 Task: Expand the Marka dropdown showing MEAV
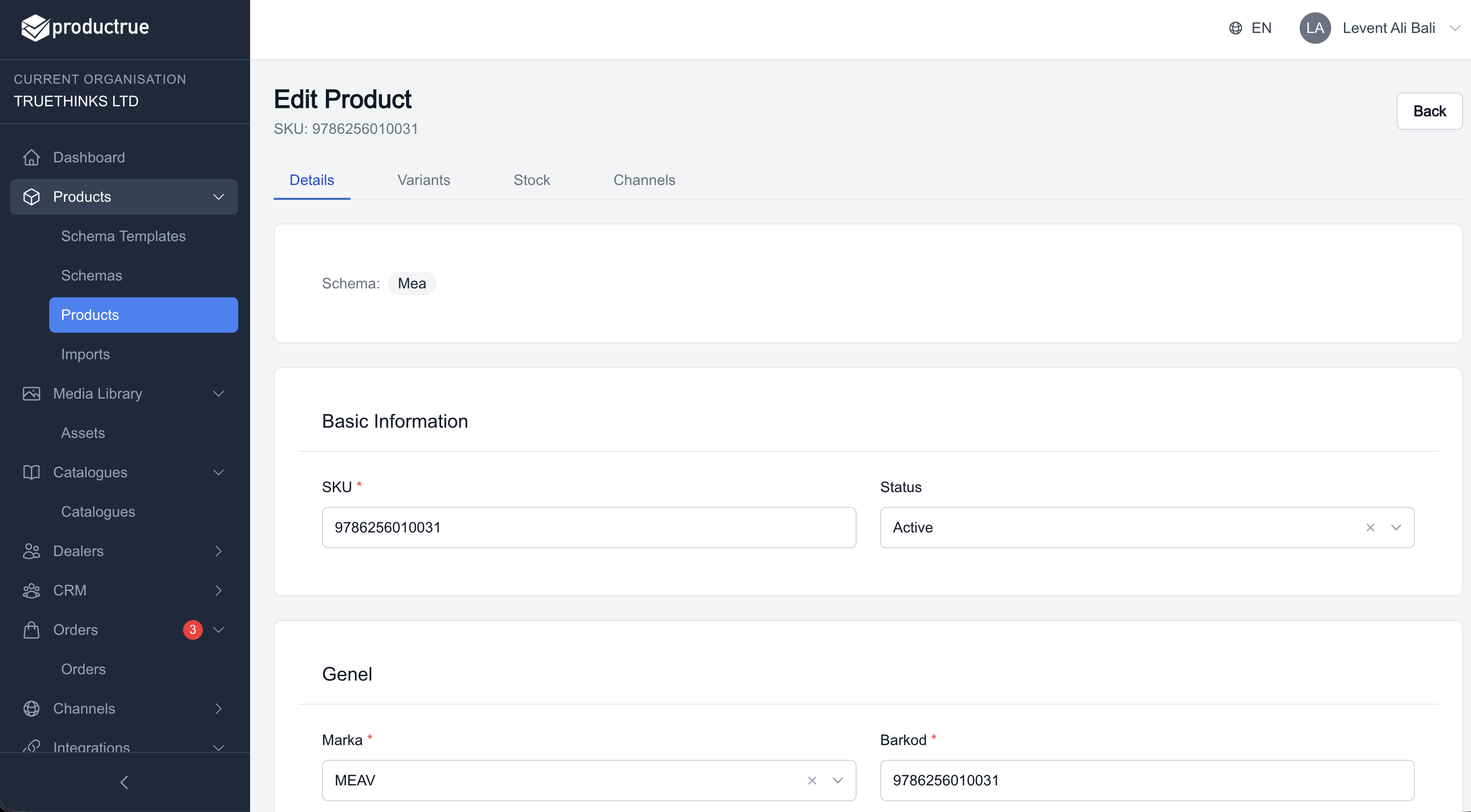click(838, 781)
